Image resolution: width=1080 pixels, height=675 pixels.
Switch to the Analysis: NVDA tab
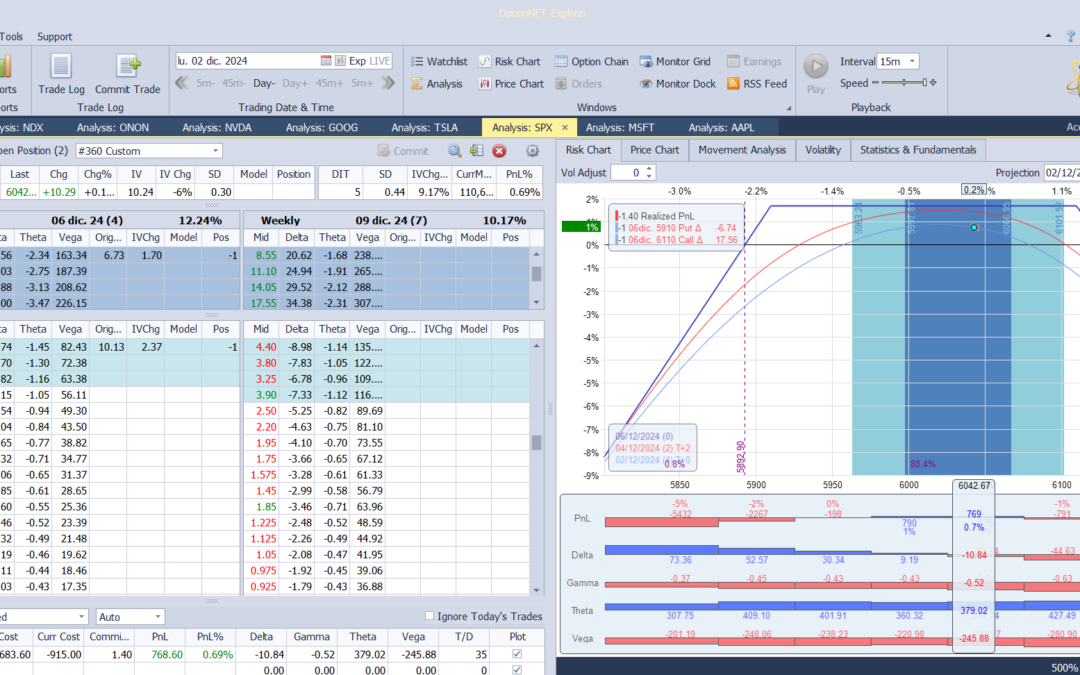tap(217, 127)
